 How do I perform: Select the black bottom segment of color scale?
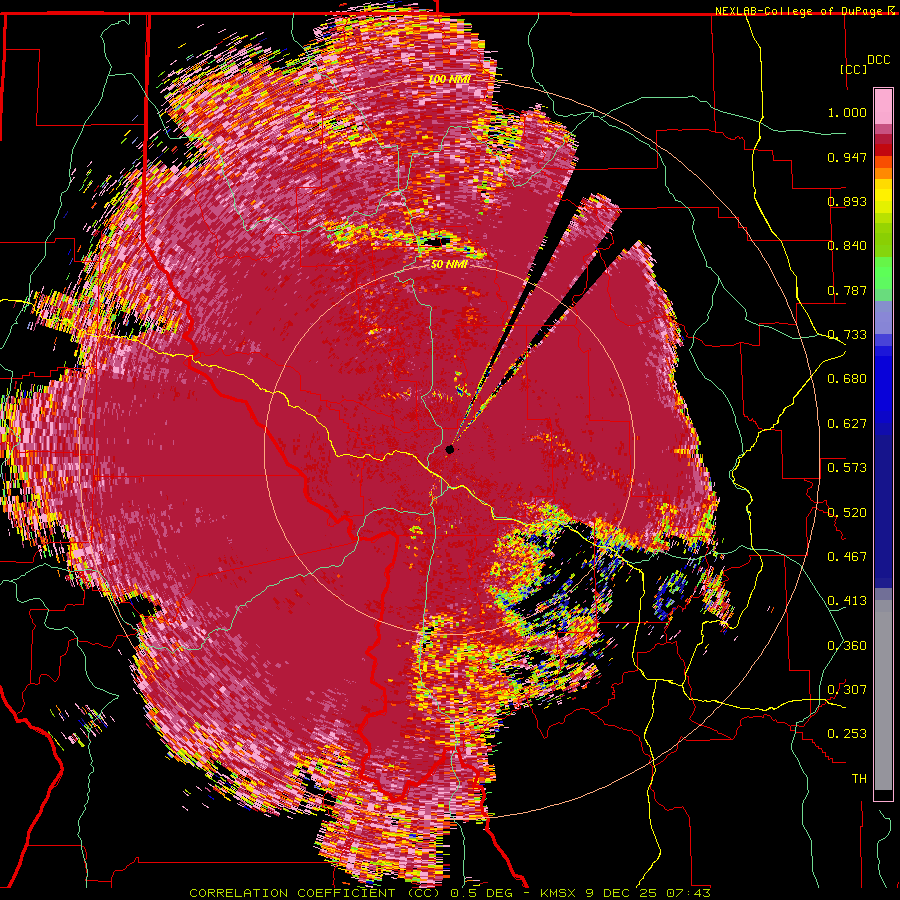coord(883,796)
